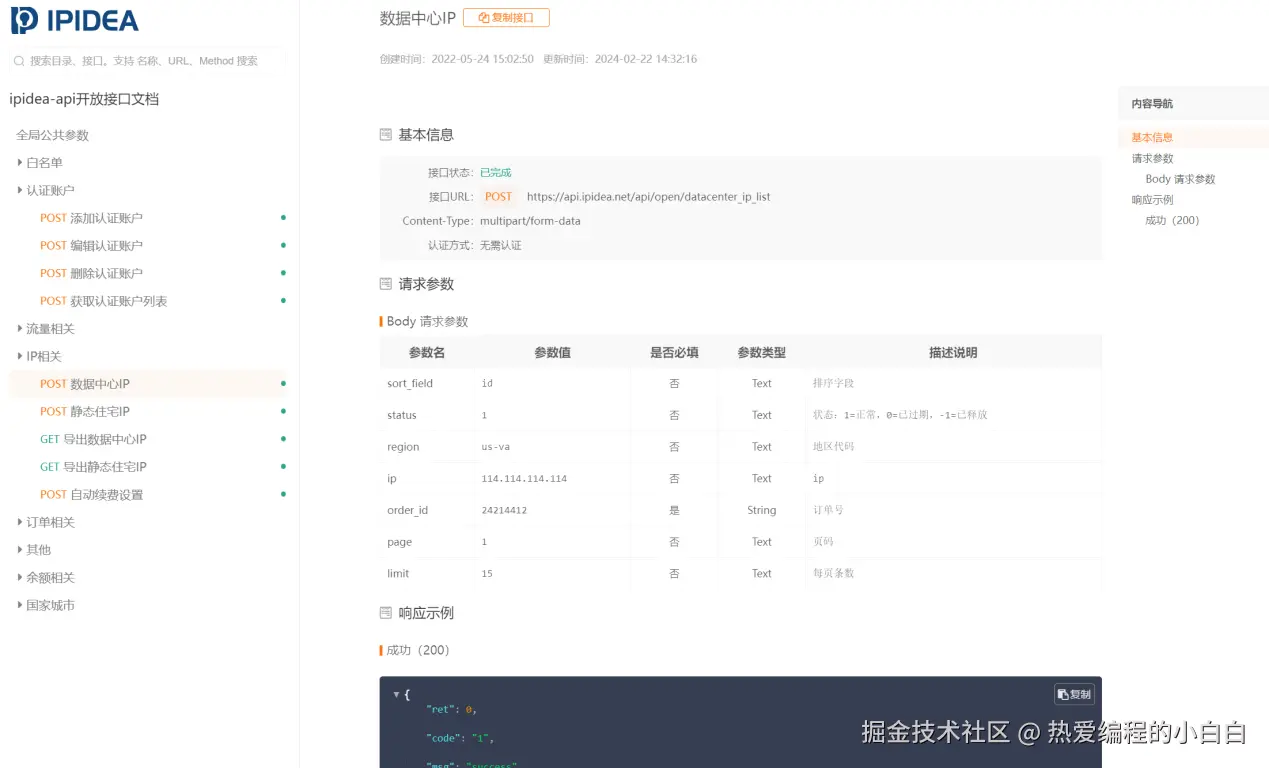Image resolution: width=1269 pixels, height=768 pixels.
Task: Expand the 余额相关 tree folder
Action: pos(20,577)
